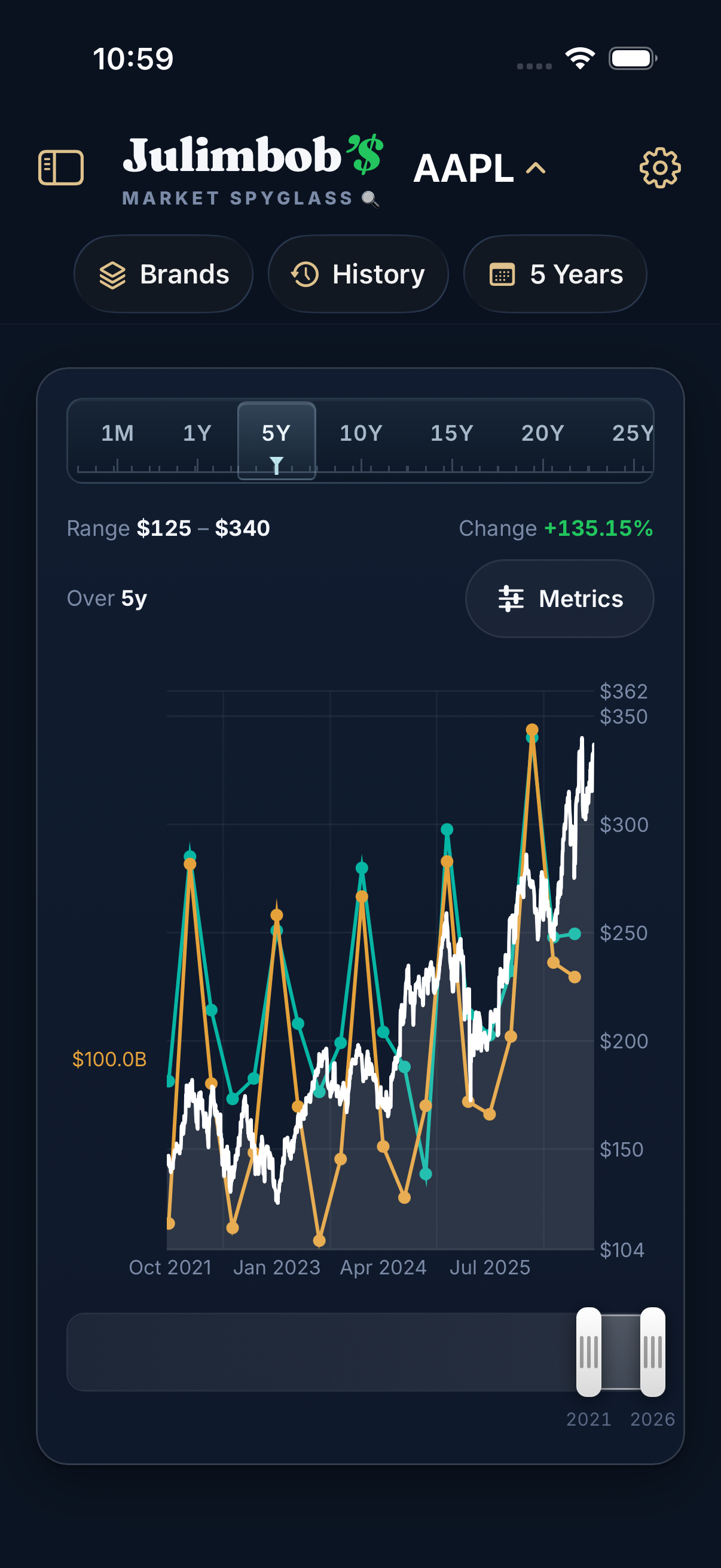Expand the AAPL ticker selector chevron
Image resolution: width=721 pixels, height=1568 pixels.
(x=536, y=168)
